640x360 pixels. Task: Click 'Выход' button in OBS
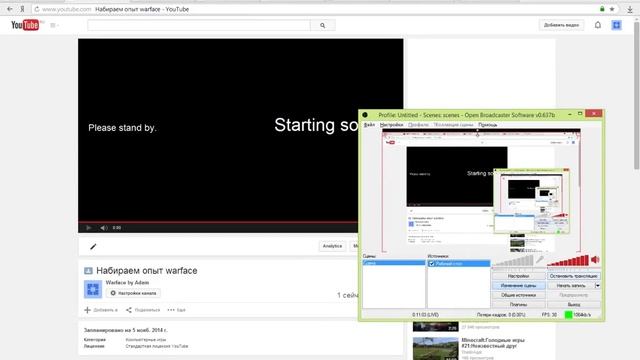point(573,304)
